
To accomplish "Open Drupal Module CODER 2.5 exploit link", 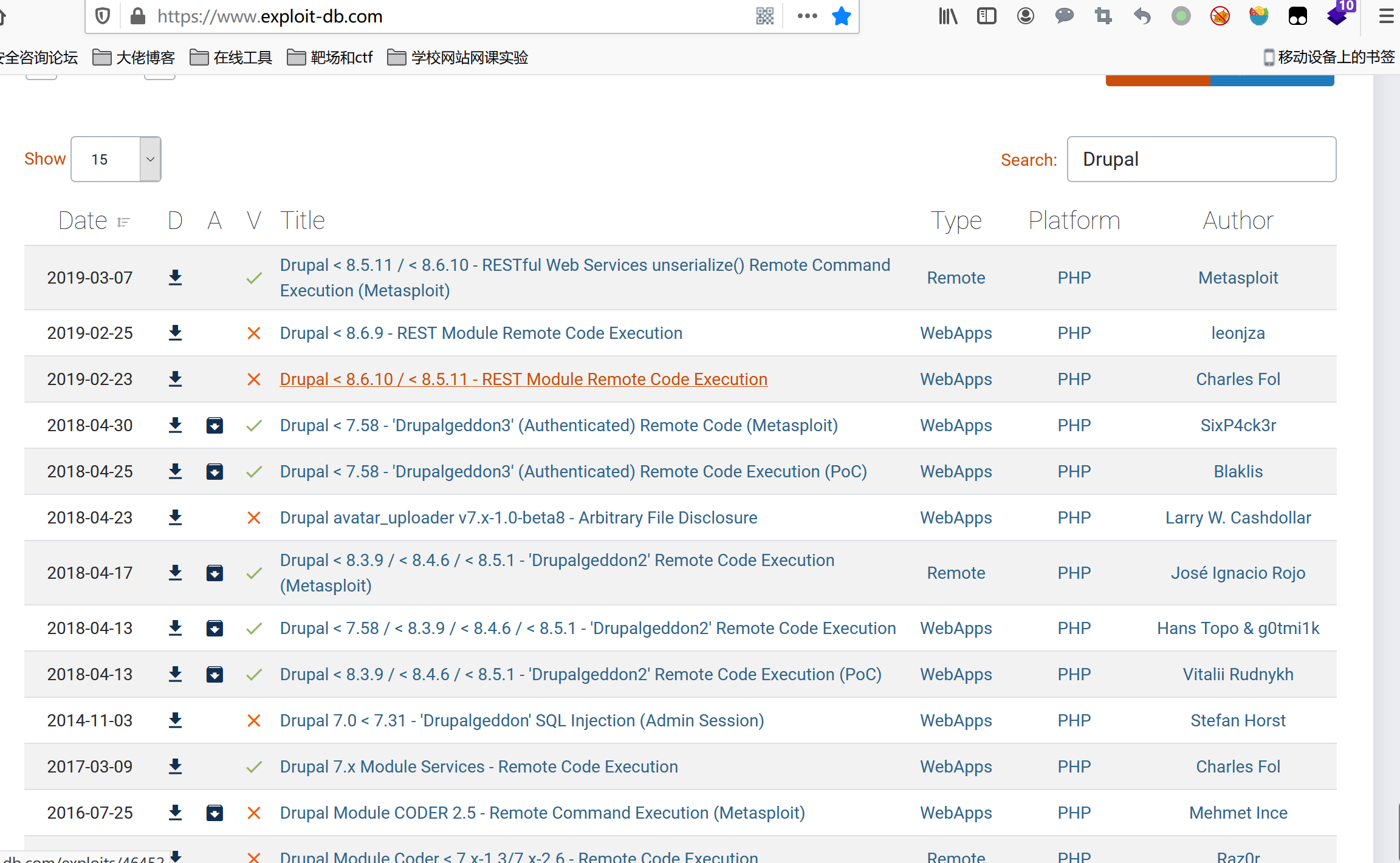I will 542,813.
